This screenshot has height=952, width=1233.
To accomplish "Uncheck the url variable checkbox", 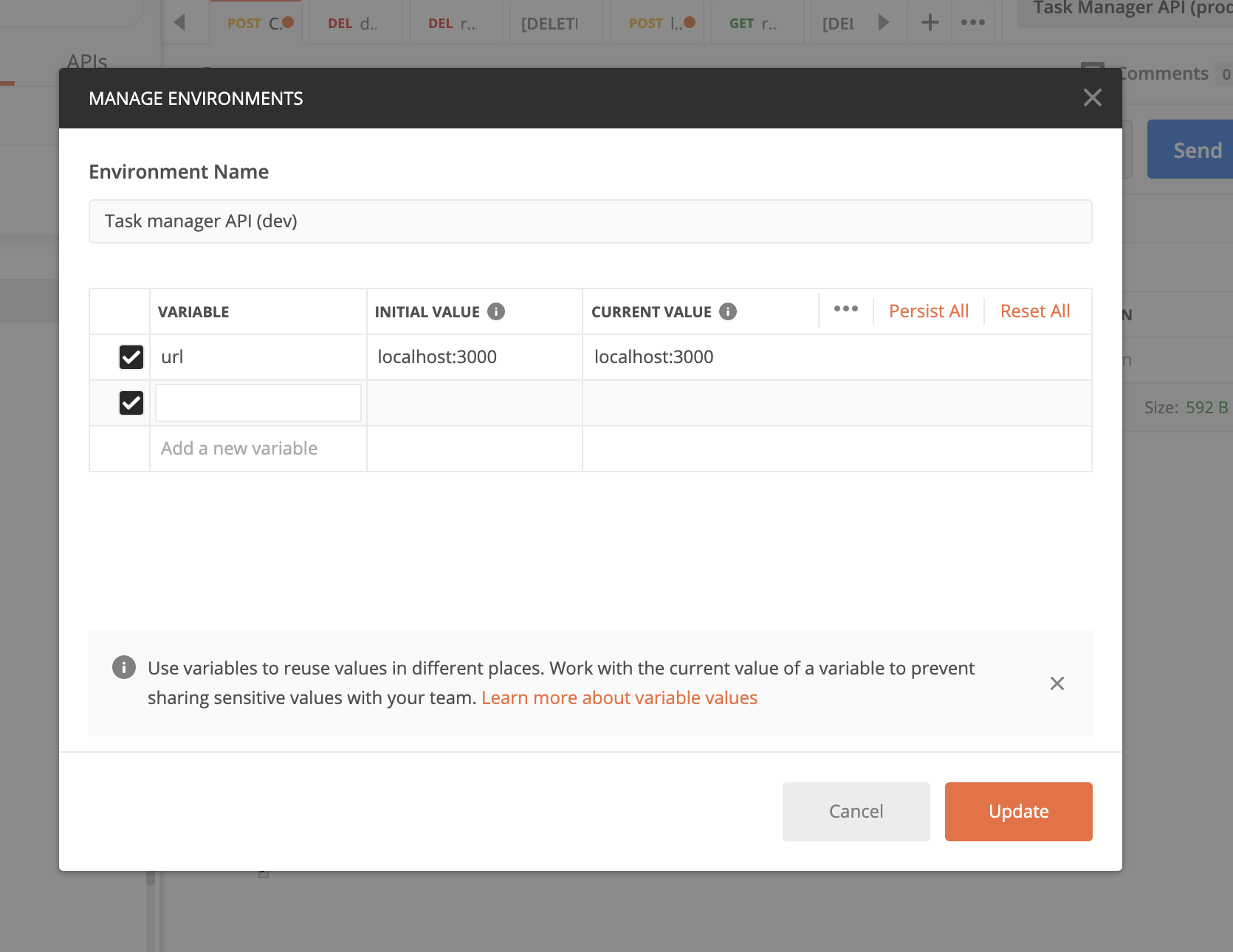I will [131, 357].
